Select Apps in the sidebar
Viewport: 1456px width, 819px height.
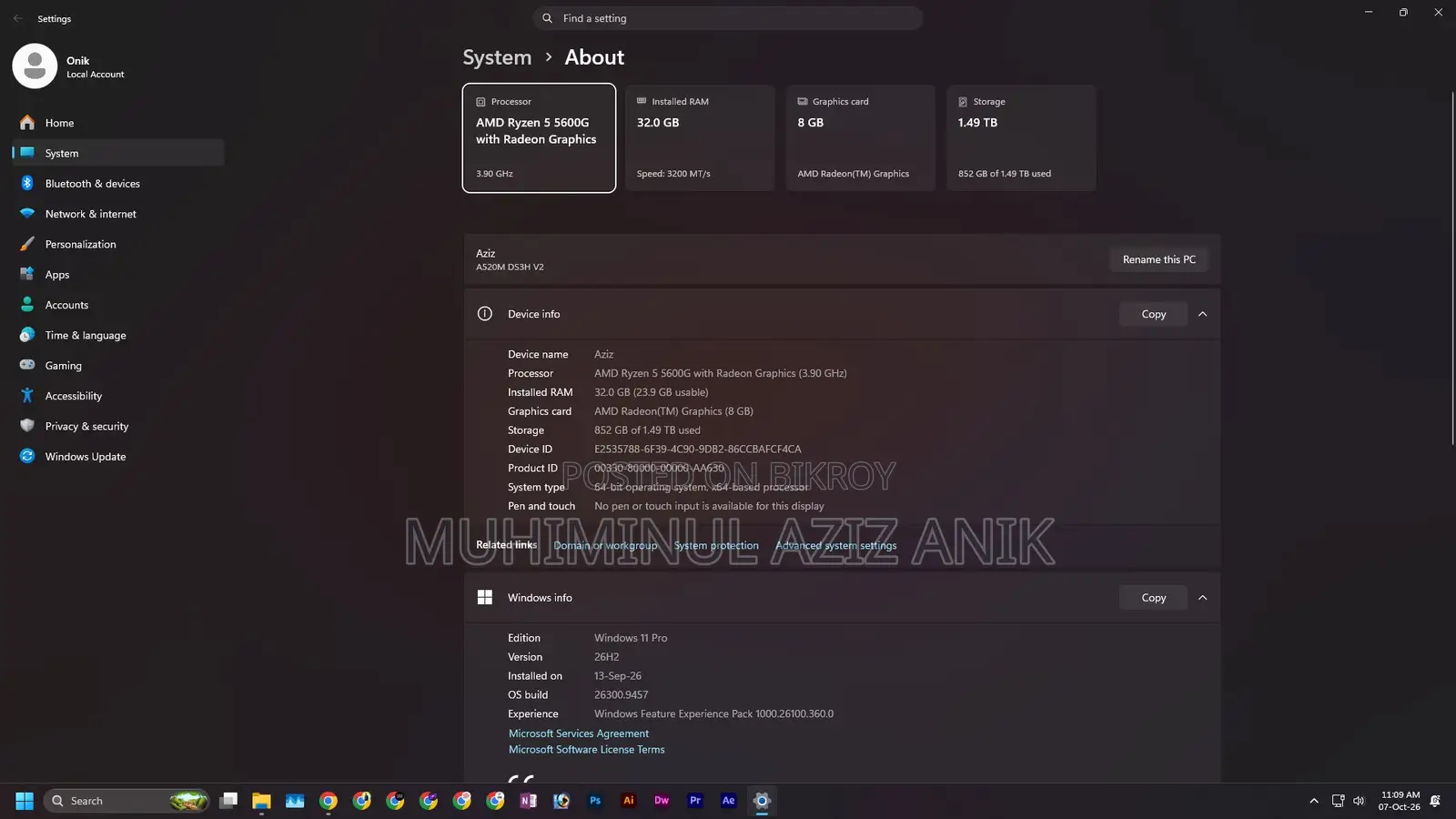pos(118,275)
